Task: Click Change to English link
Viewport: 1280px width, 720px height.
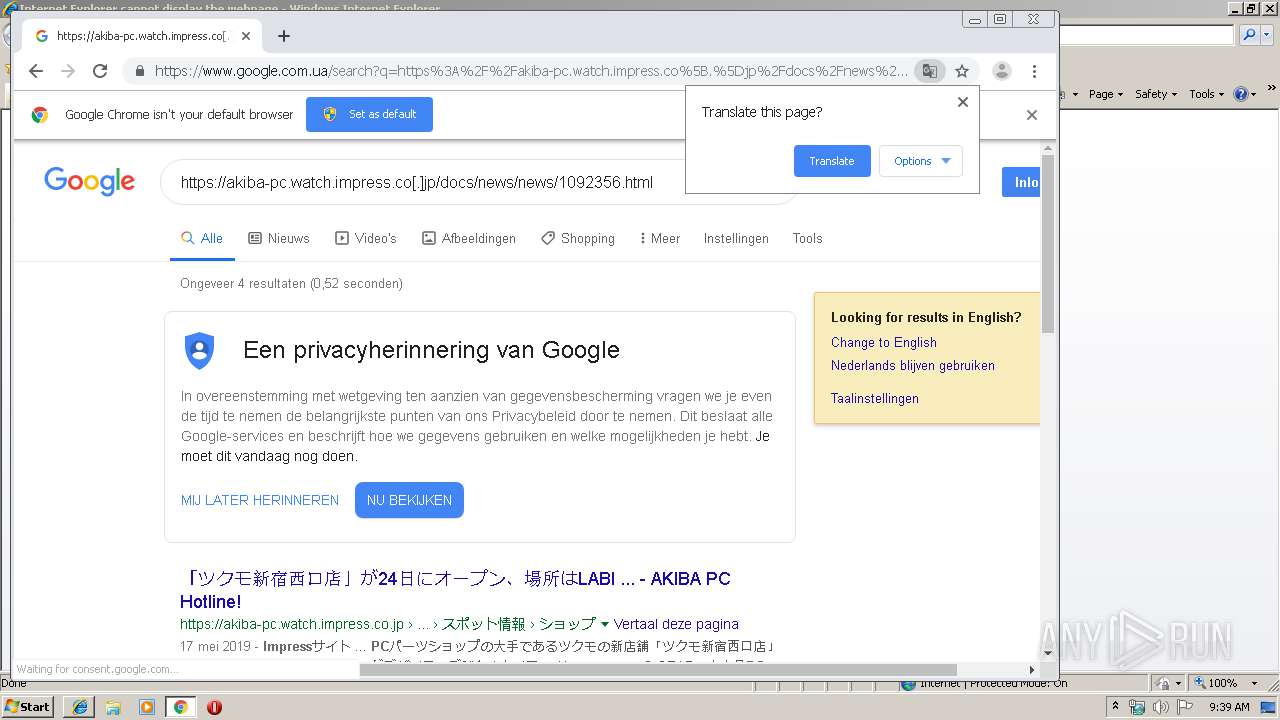Action: [x=884, y=342]
